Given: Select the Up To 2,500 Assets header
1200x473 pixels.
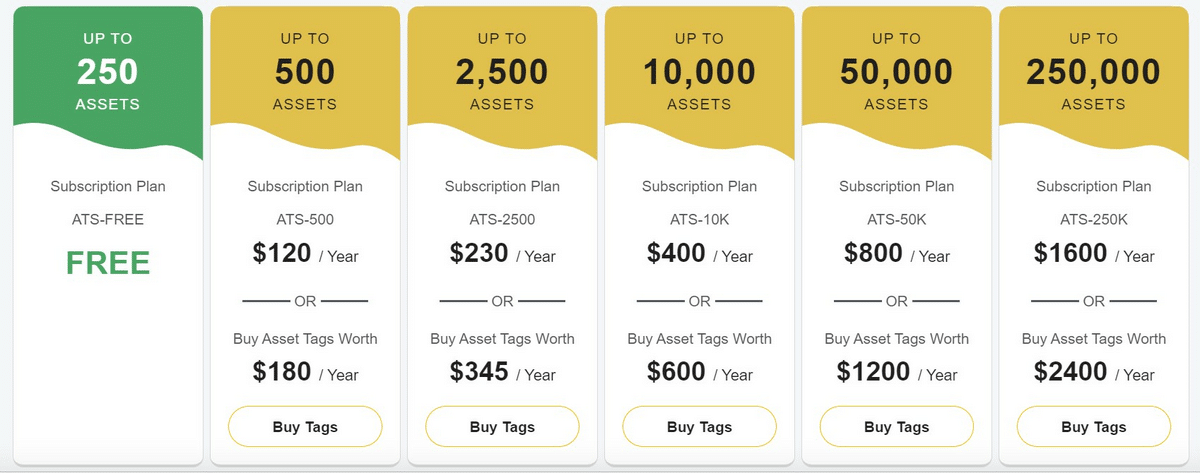Looking at the screenshot, I should tap(502, 72).
